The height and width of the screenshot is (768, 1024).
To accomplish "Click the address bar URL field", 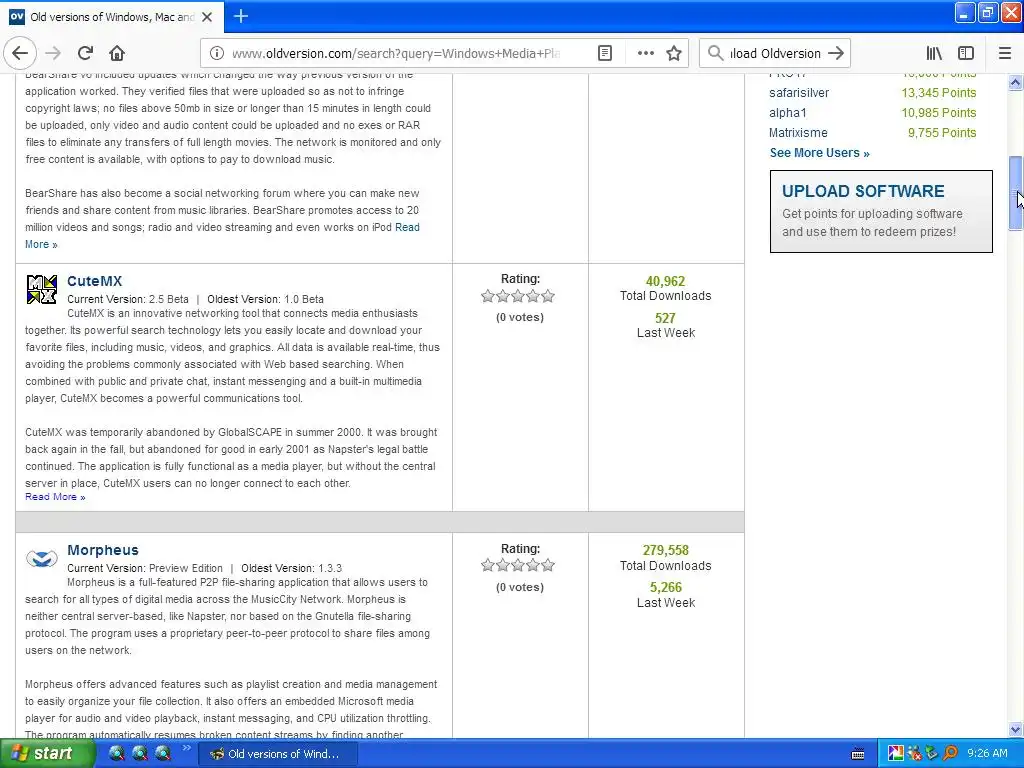I will pos(395,54).
